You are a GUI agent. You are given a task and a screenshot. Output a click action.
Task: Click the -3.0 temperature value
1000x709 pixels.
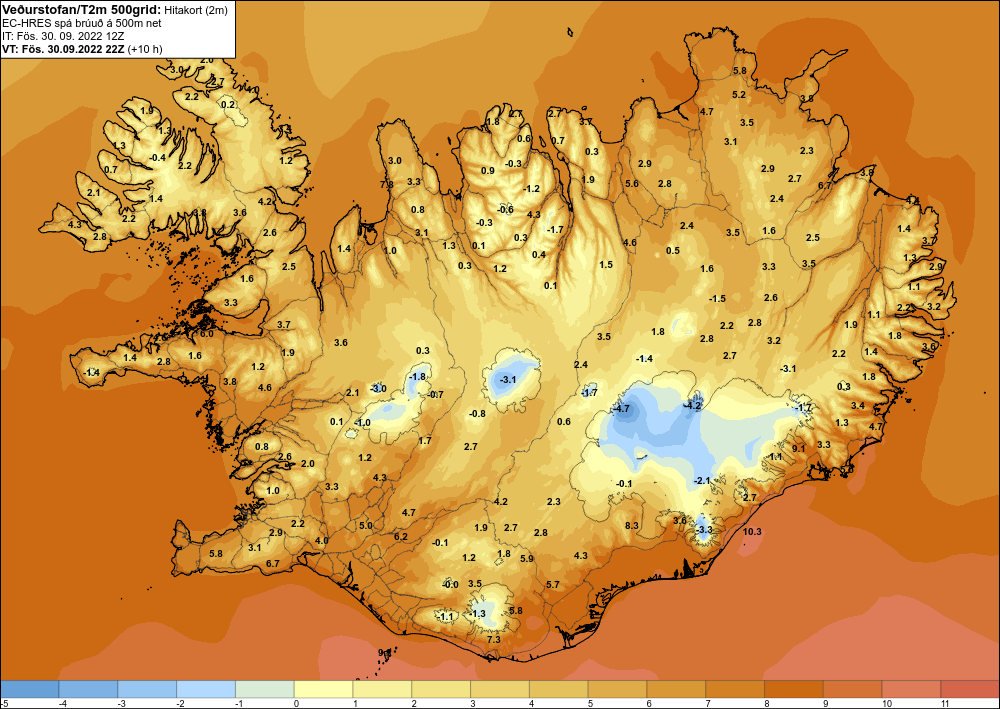coord(378,388)
